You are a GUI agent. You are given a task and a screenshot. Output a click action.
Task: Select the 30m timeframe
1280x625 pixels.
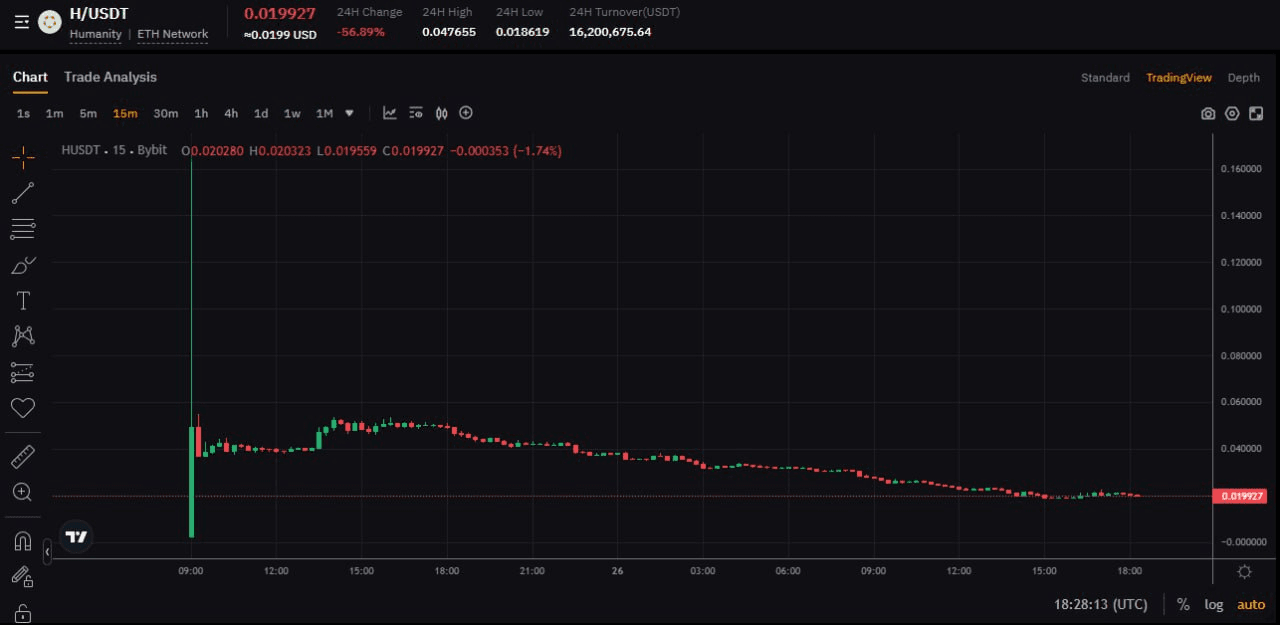point(166,114)
